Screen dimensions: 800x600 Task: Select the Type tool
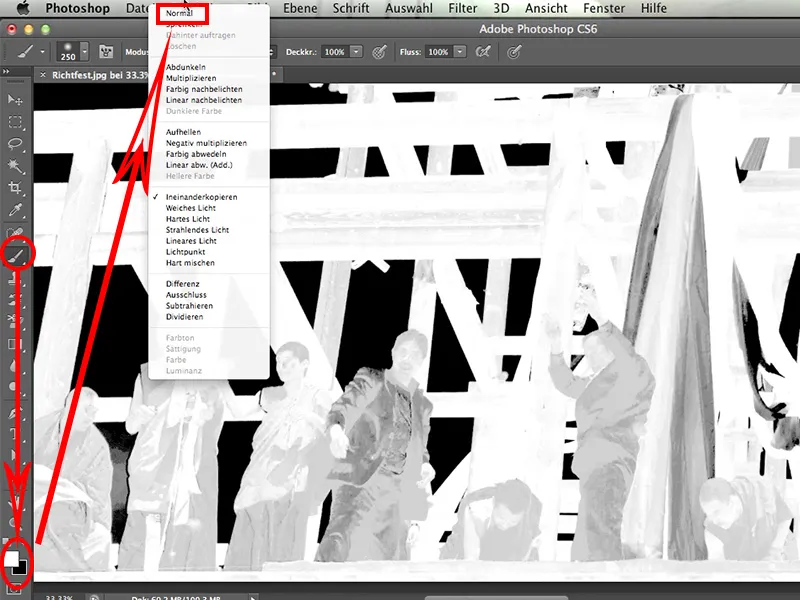pos(15,434)
